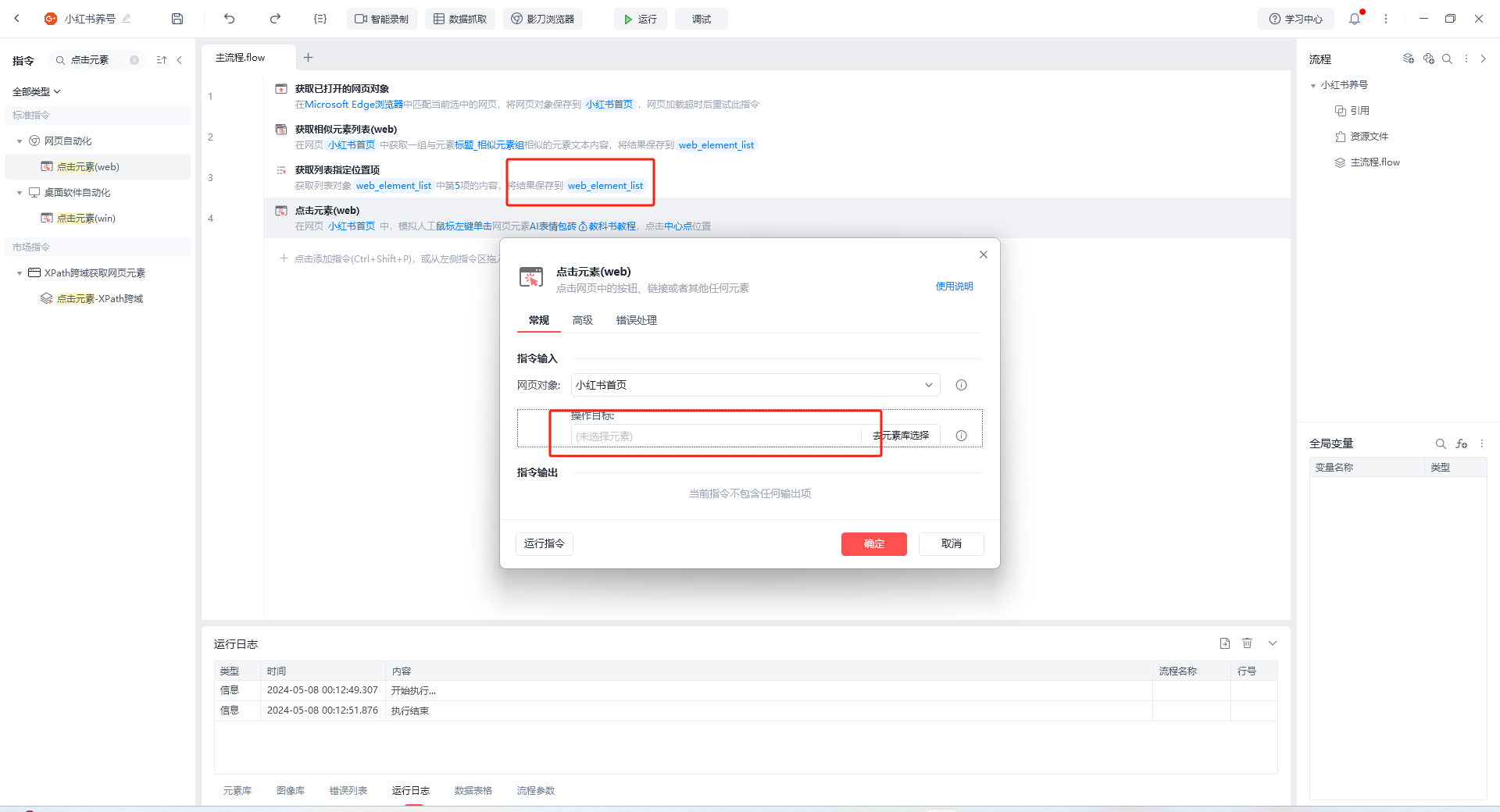
Task: Open 资源文件 in the project tree
Action: tap(1370, 137)
